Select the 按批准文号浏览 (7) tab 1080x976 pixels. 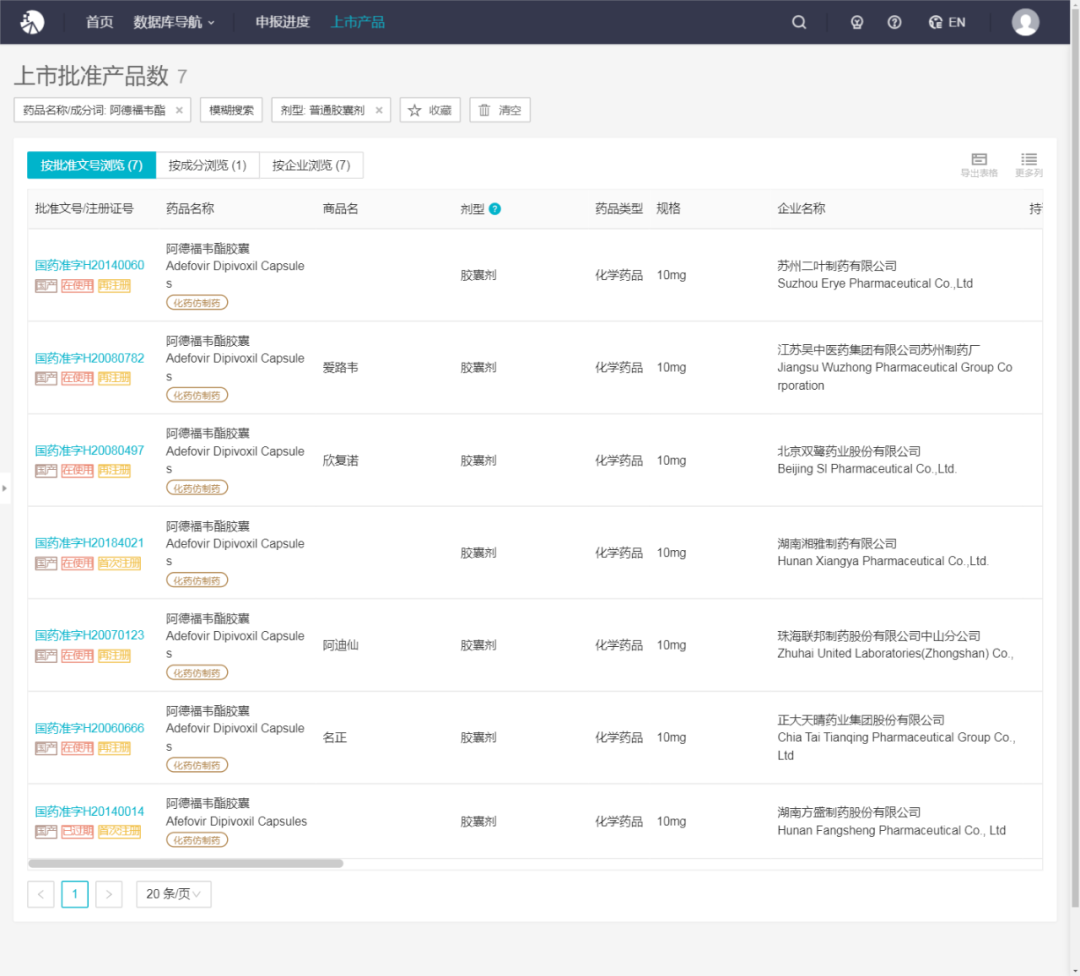click(x=92, y=165)
